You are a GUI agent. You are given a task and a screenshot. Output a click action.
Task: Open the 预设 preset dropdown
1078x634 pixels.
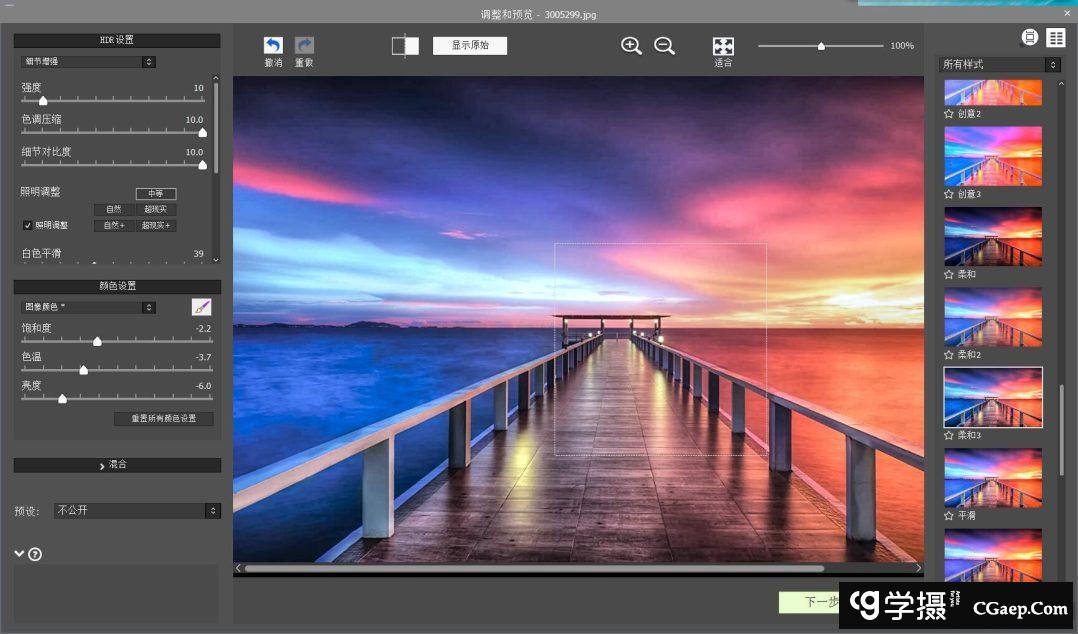pos(137,511)
